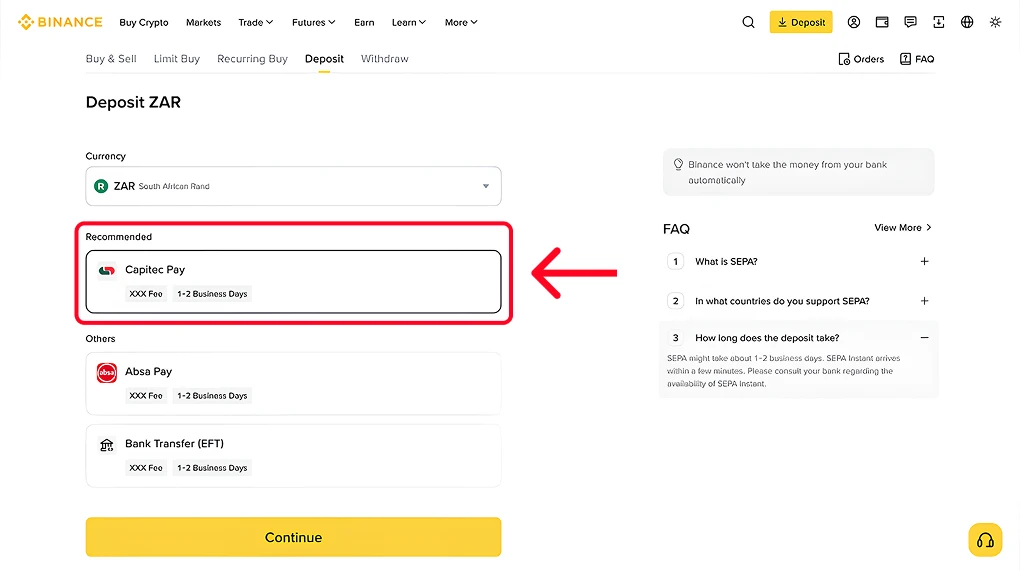Switch to the Recurring Buy tab
1020x571 pixels.
click(252, 59)
